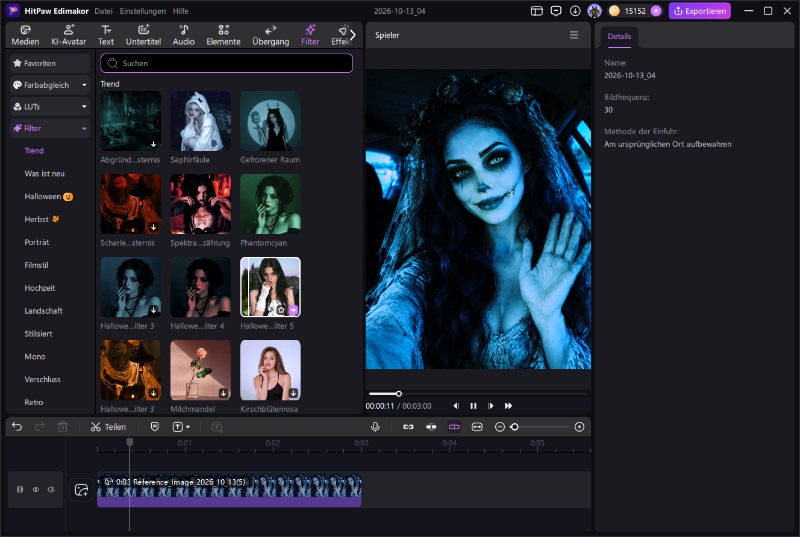Zoom out the timeline with minus icon
The width and height of the screenshot is (800, 537).
500,427
